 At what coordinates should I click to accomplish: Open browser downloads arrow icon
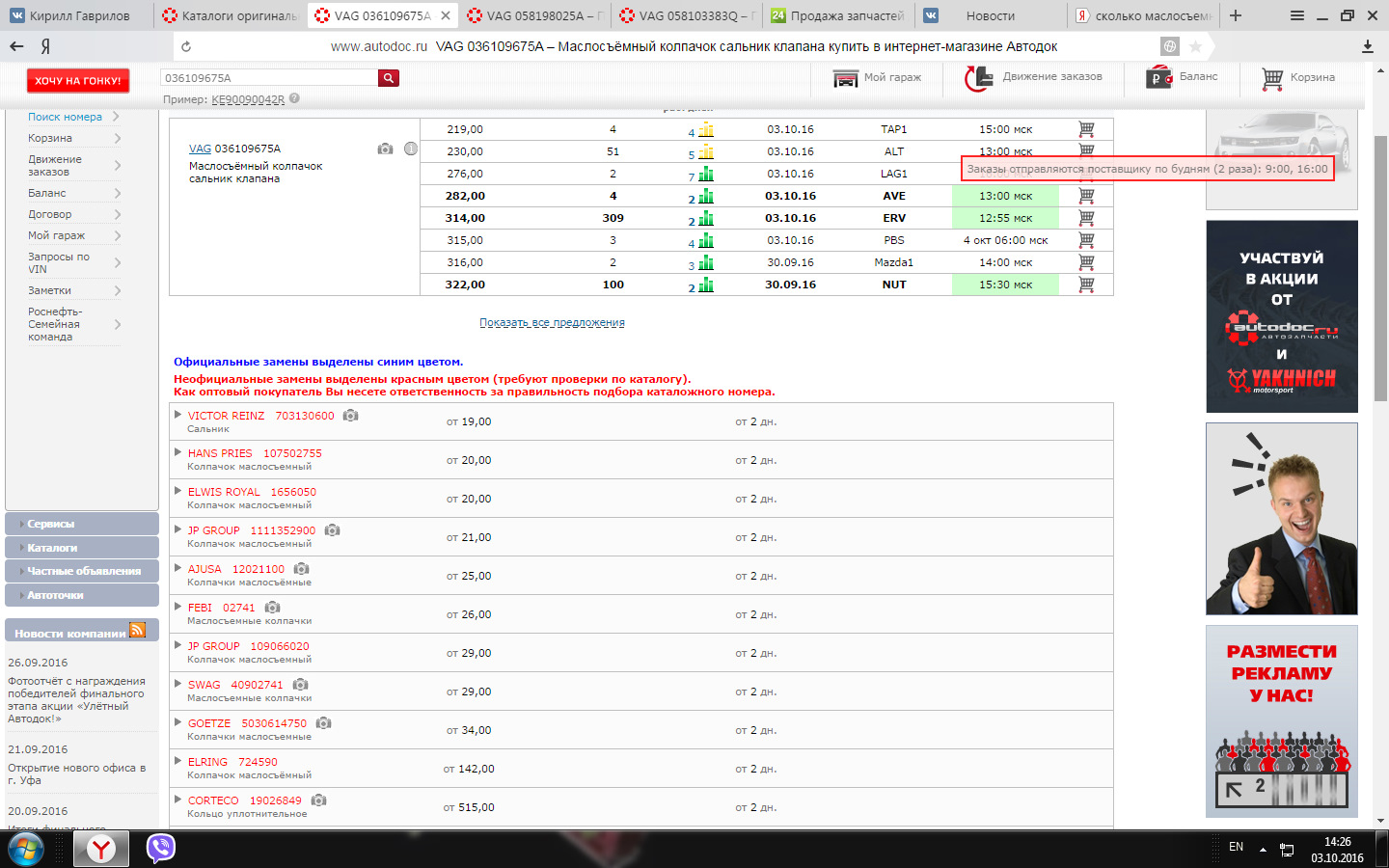point(1367,46)
